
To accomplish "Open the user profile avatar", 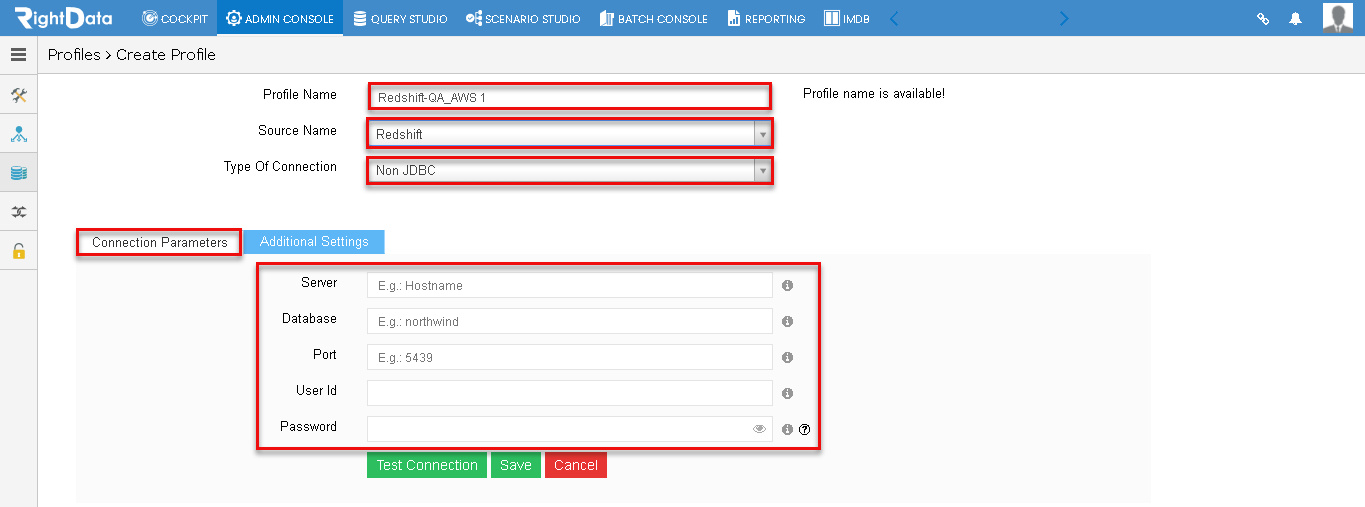I will 1338,18.
